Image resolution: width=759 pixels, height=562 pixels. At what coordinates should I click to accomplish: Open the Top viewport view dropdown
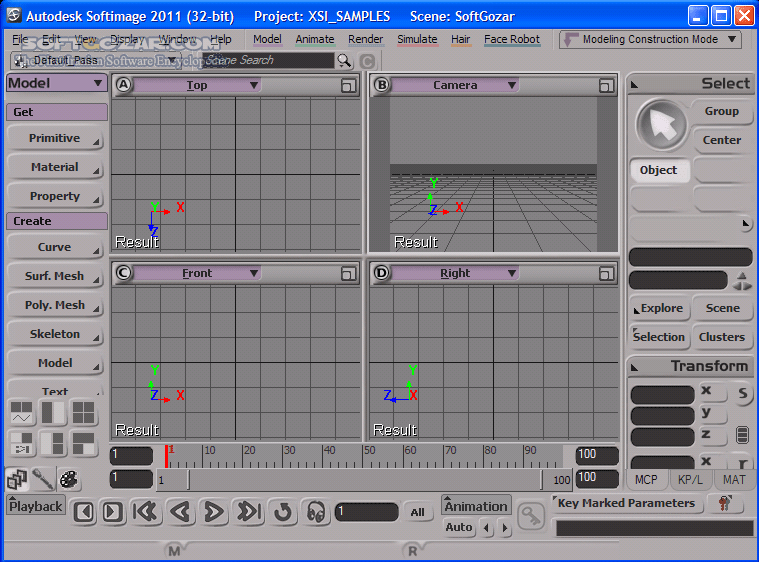pyautogui.click(x=197, y=85)
